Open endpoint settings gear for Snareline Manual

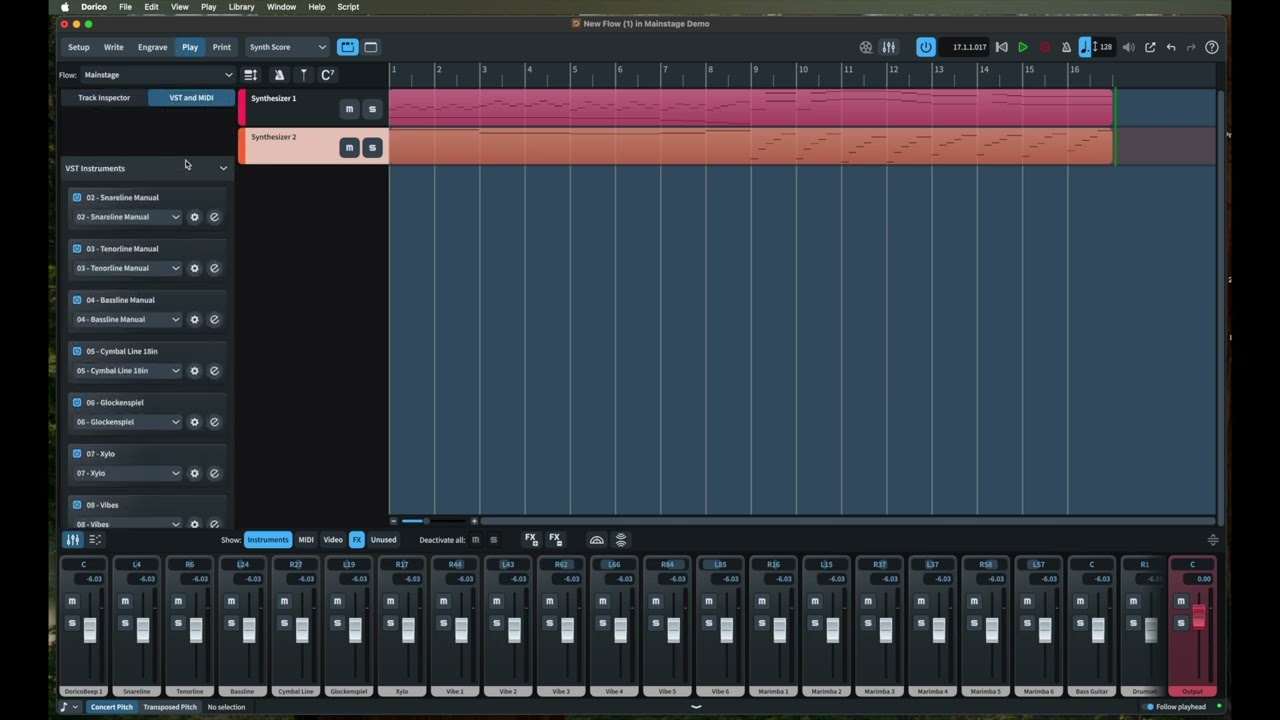point(195,217)
